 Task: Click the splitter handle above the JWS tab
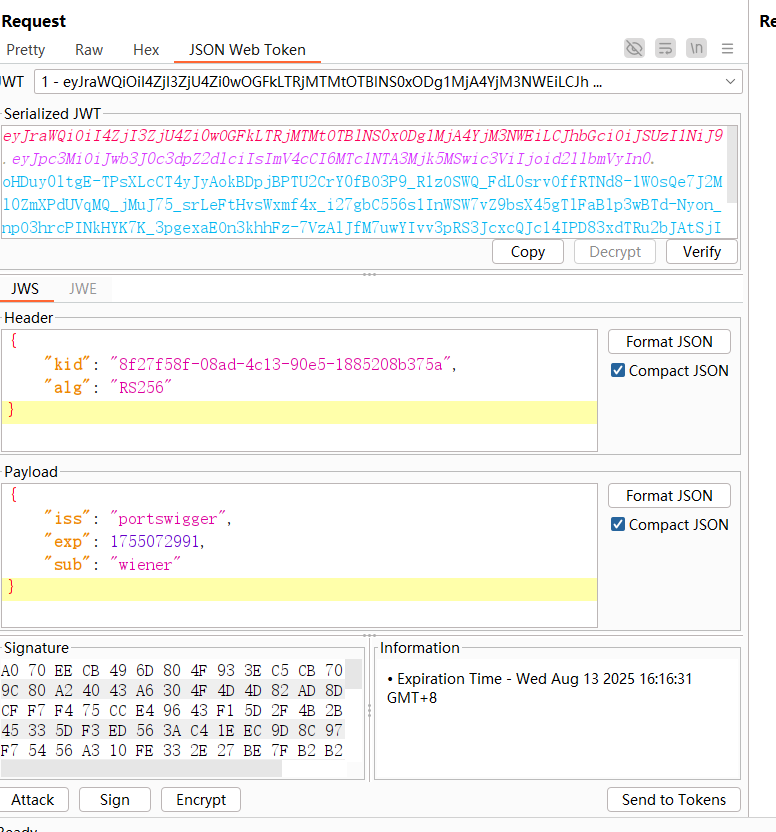(369, 274)
